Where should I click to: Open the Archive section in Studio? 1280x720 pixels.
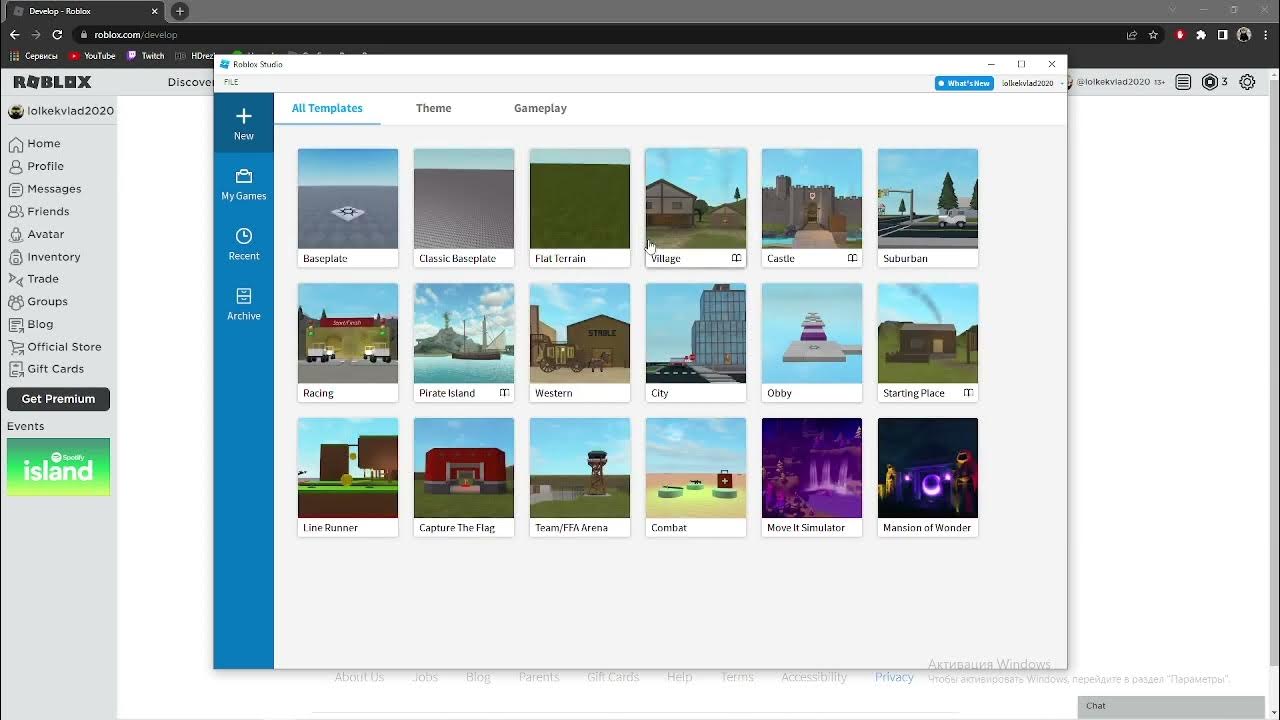tap(244, 304)
